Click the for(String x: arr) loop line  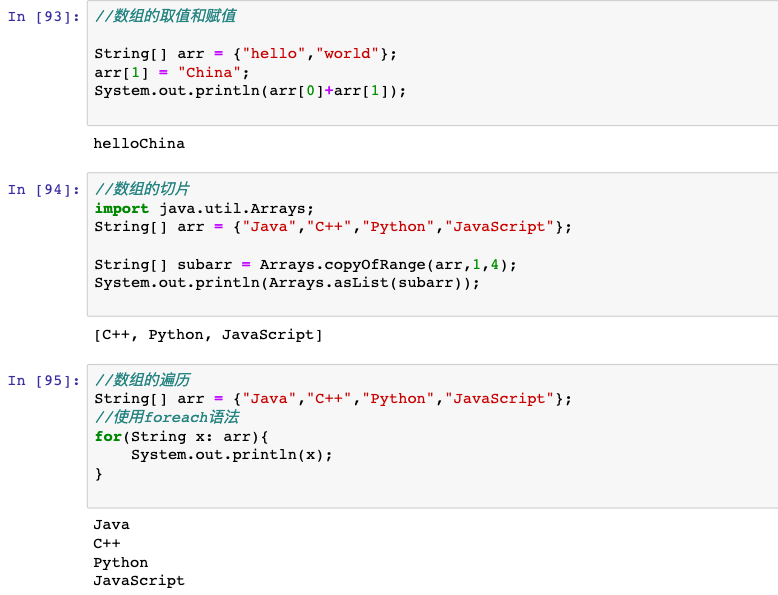point(182,437)
